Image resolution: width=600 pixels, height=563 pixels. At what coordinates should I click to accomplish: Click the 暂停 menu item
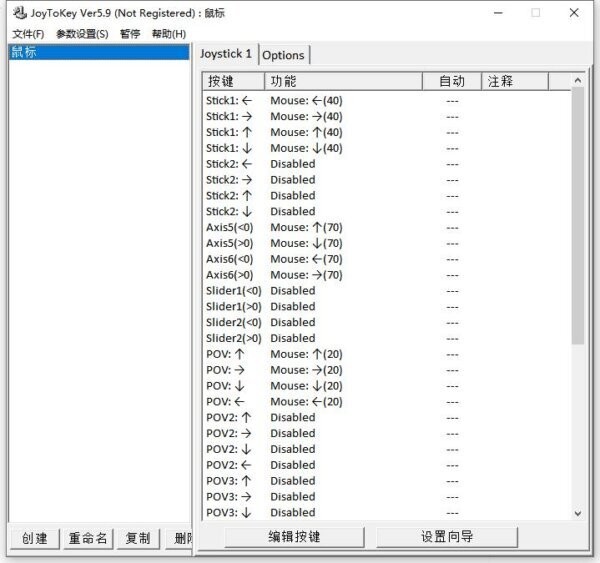(130, 34)
